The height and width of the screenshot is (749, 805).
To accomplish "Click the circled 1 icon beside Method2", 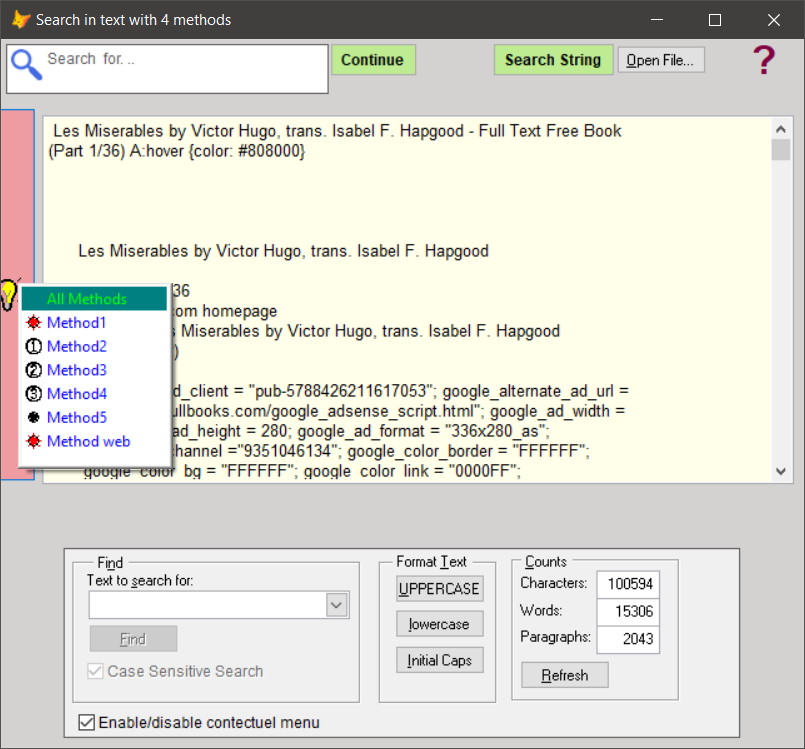I will click(33, 347).
